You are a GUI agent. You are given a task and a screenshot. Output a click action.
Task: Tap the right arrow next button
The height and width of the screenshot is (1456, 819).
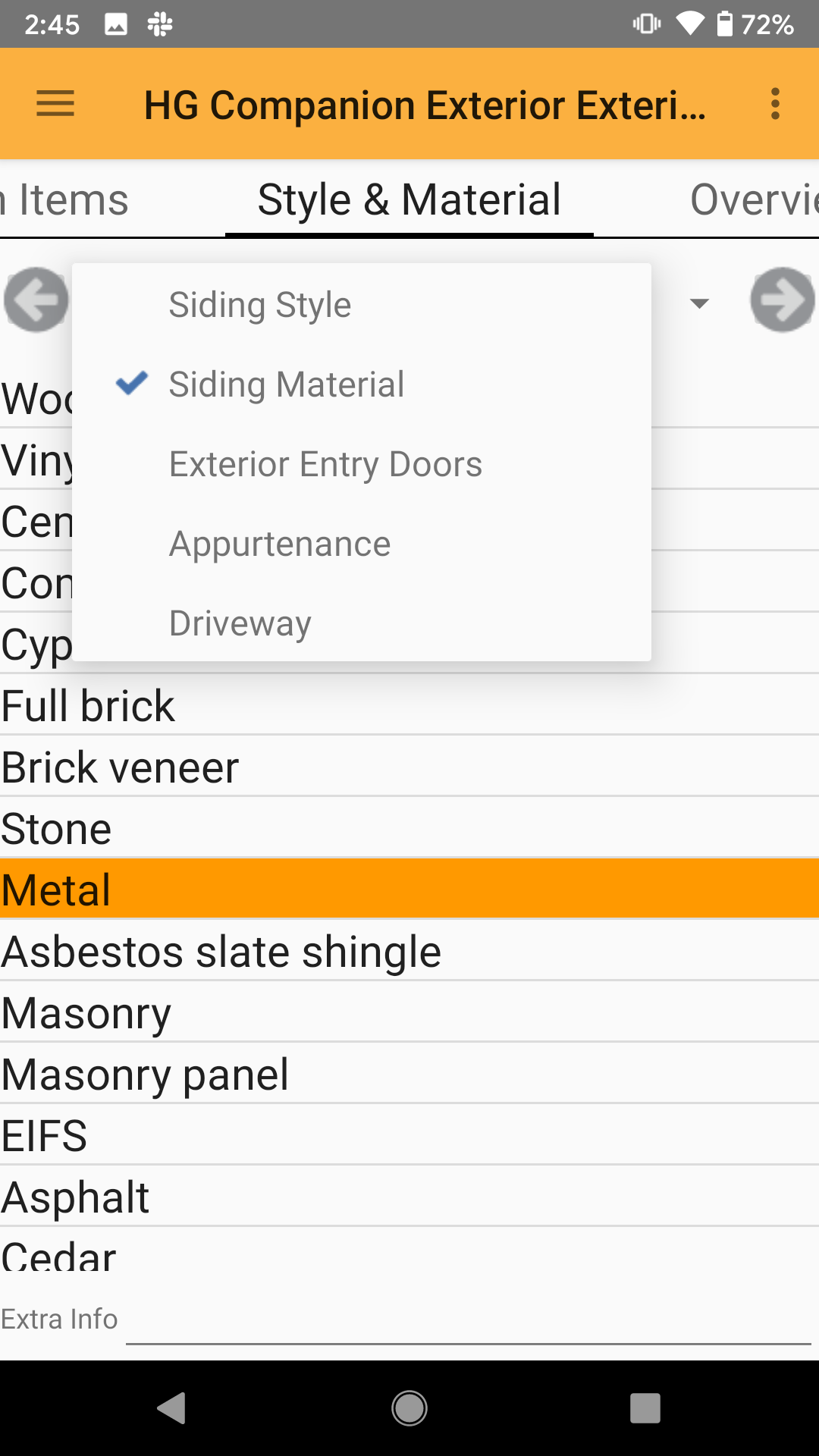(782, 300)
